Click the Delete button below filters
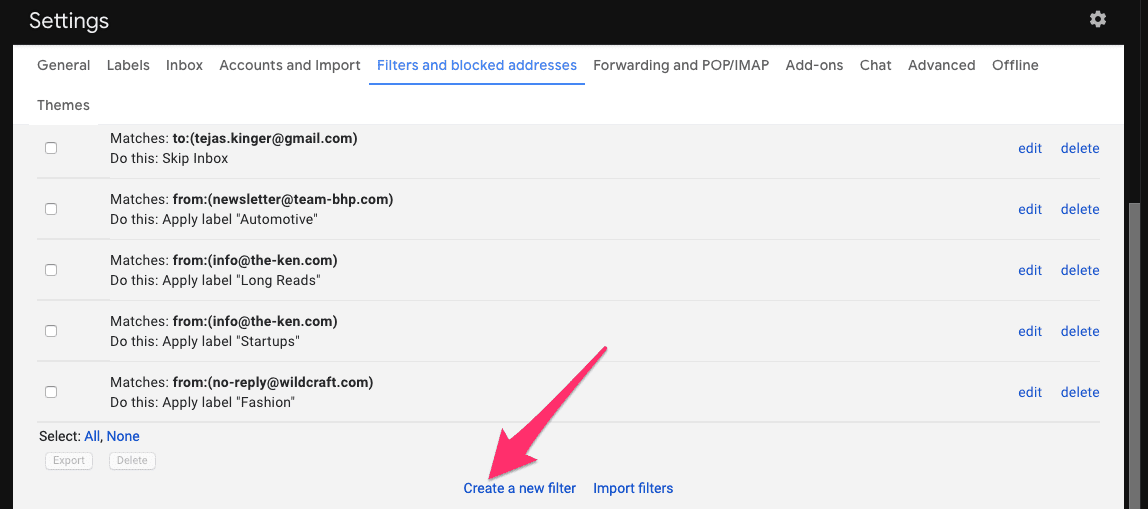Viewport: 1148px width, 509px height. [133, 461]
